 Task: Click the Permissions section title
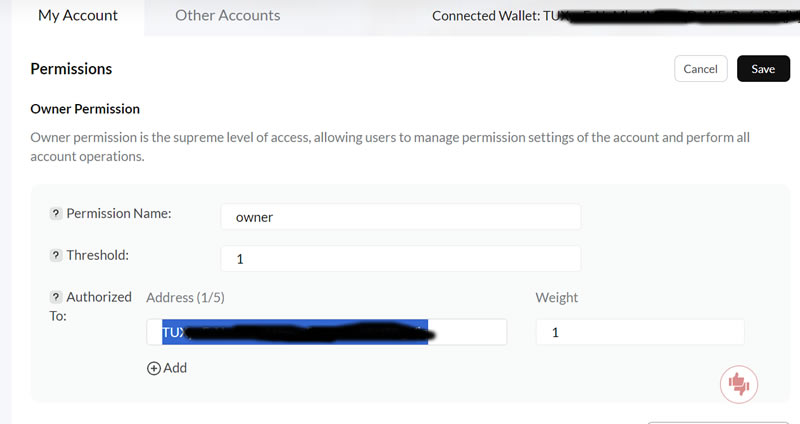pos(71,69)
